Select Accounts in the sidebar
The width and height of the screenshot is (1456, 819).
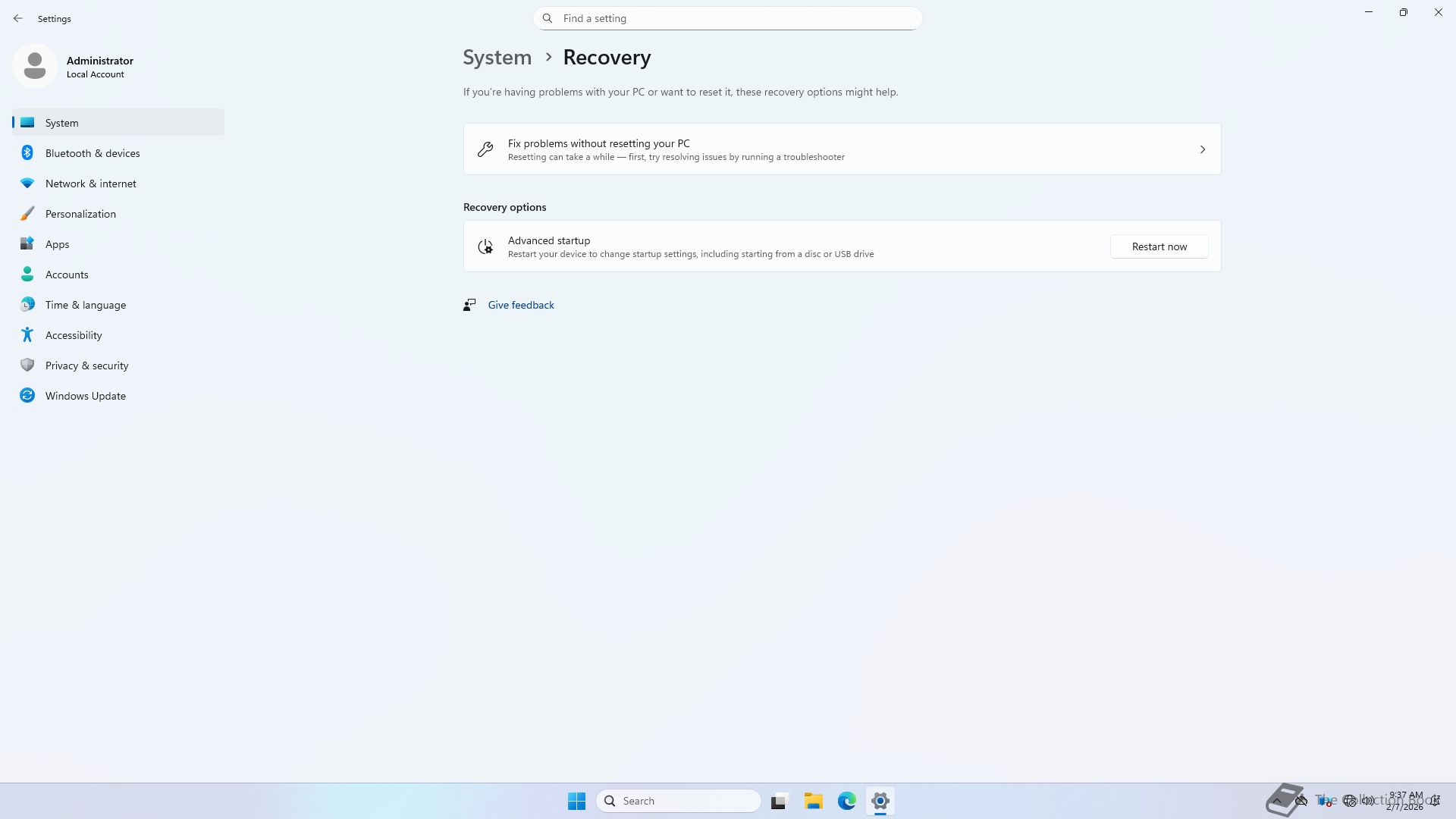tap(67, 275)
